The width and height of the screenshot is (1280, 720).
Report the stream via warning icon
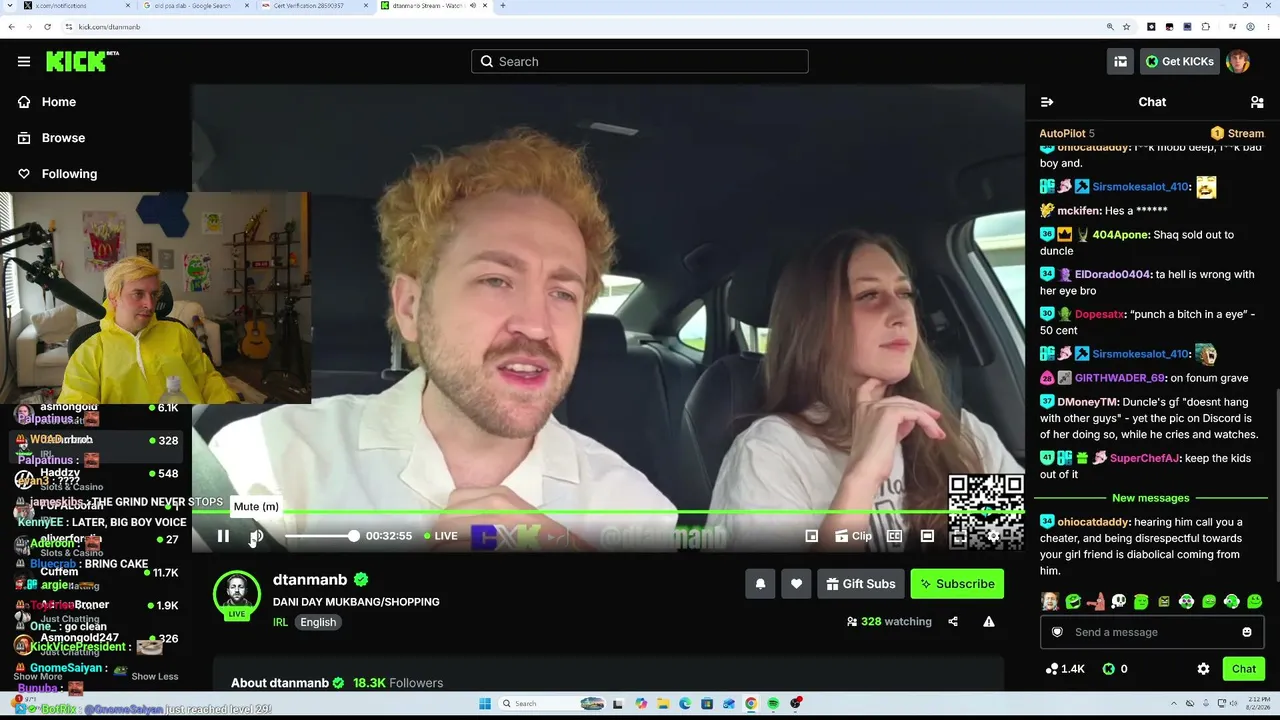coord(989,622)
